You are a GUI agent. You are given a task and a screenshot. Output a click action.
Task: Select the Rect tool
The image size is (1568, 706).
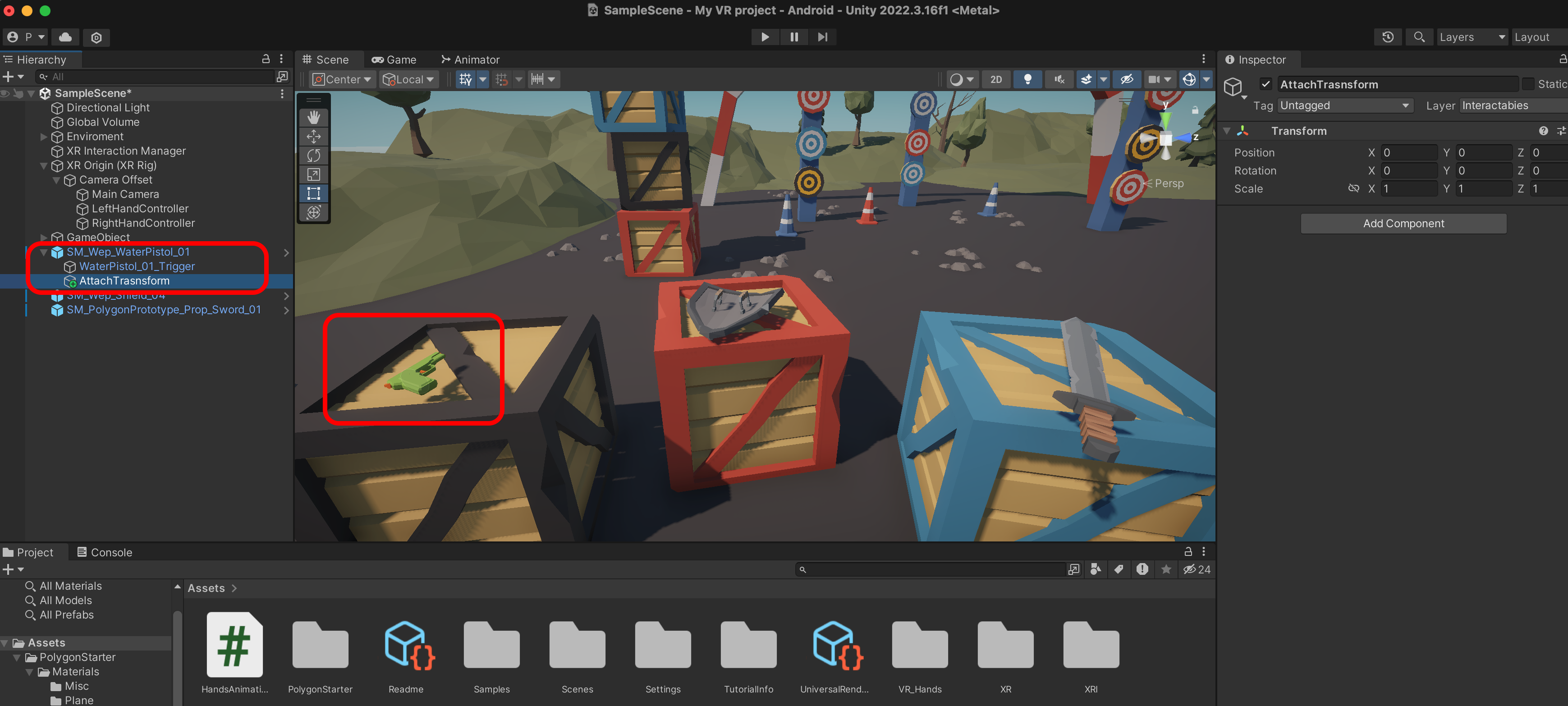point(313,193)
